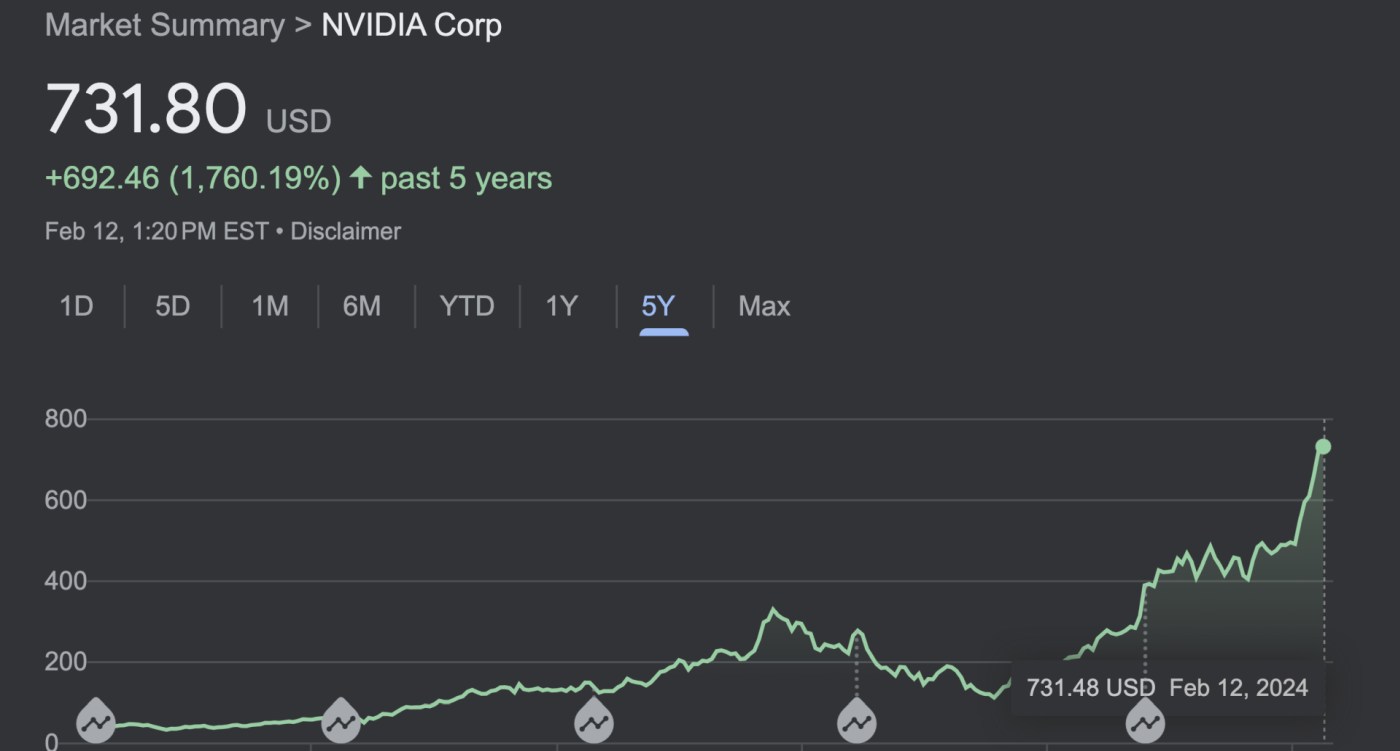This screenshot has width=1400, height=751.
Task: Click the 731.48 USD Feb 12, 2024 tooltip
Action: [1166, 688]
